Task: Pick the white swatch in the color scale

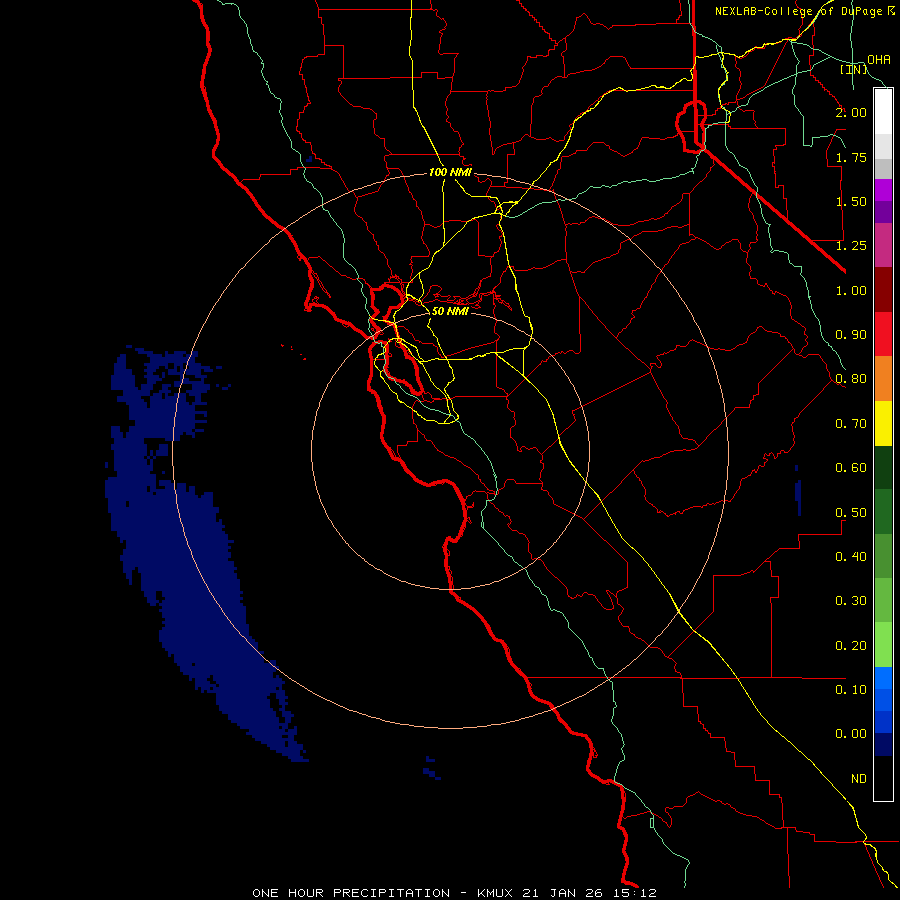Action: pos(883,112)
